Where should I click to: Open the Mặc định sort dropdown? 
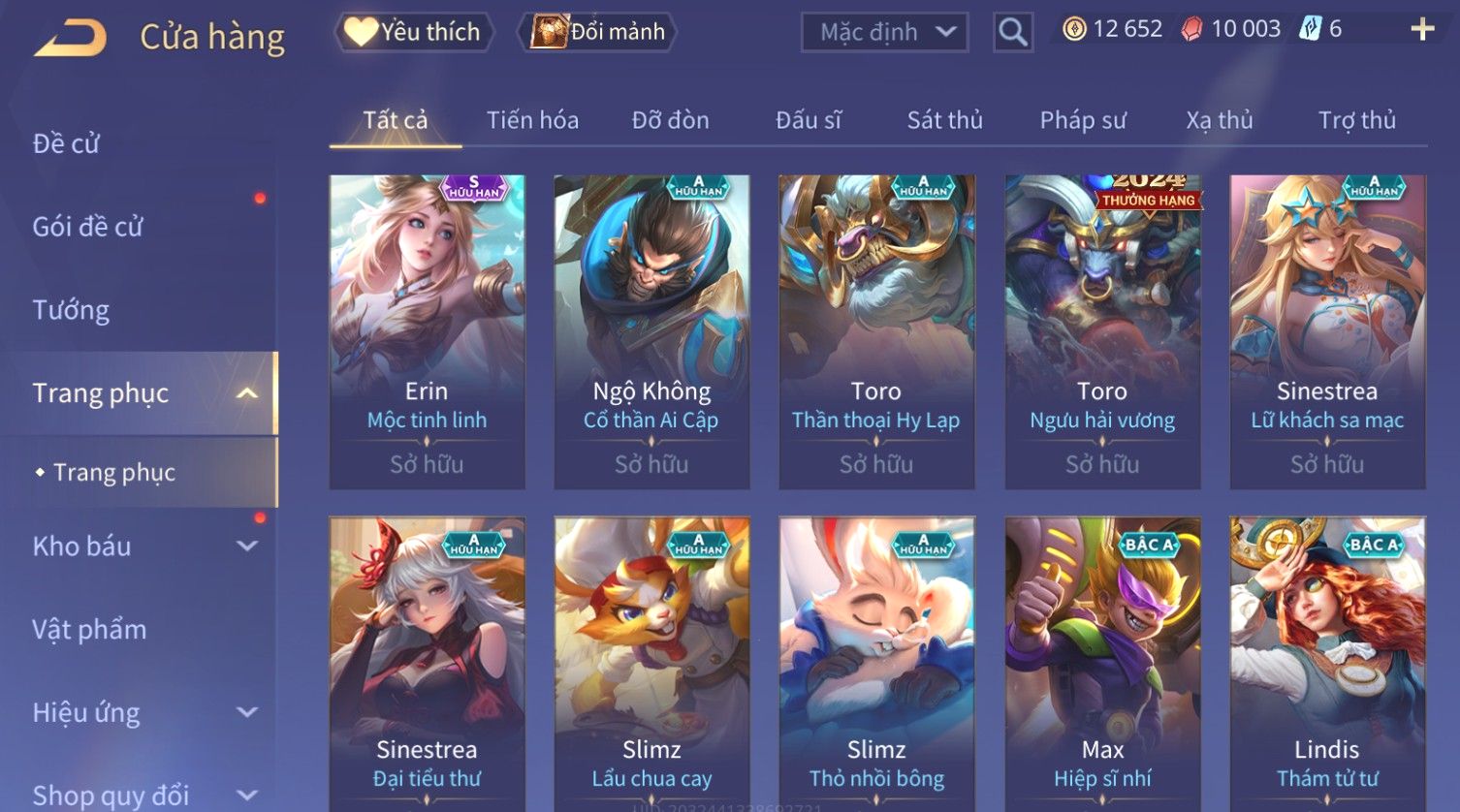click(x=885, y=32)
